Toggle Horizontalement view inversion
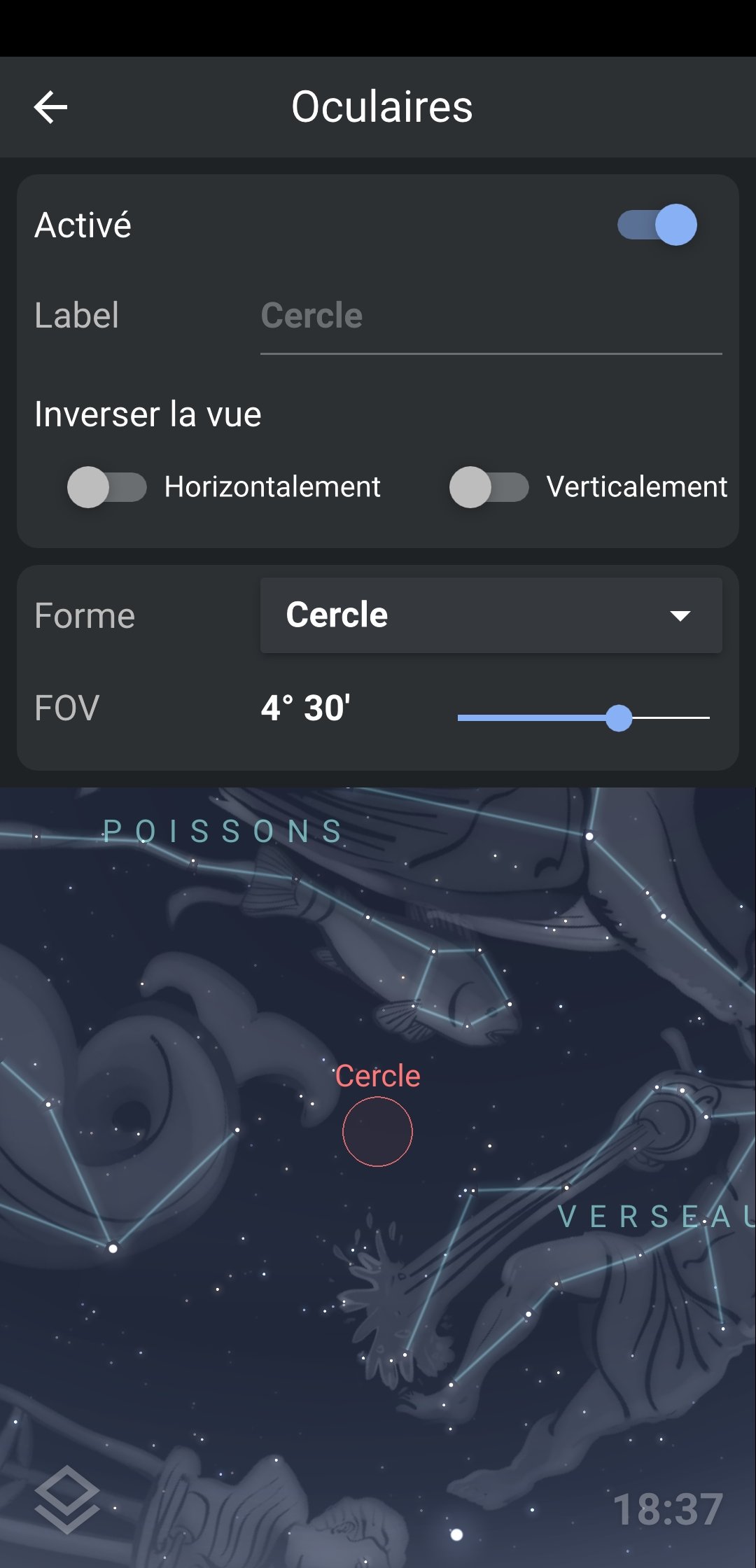Viewport: 756px width, 1568px height. click(x=106, y=487)
